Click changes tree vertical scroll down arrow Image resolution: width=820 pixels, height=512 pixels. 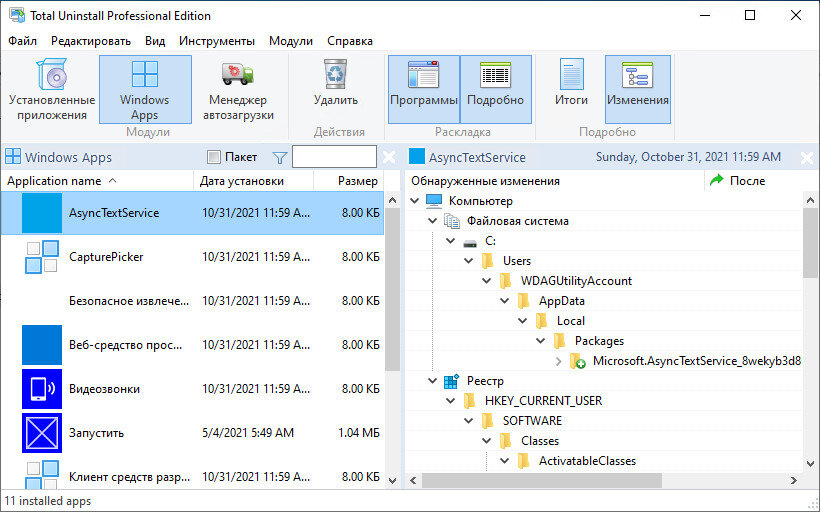coord(811,463)
